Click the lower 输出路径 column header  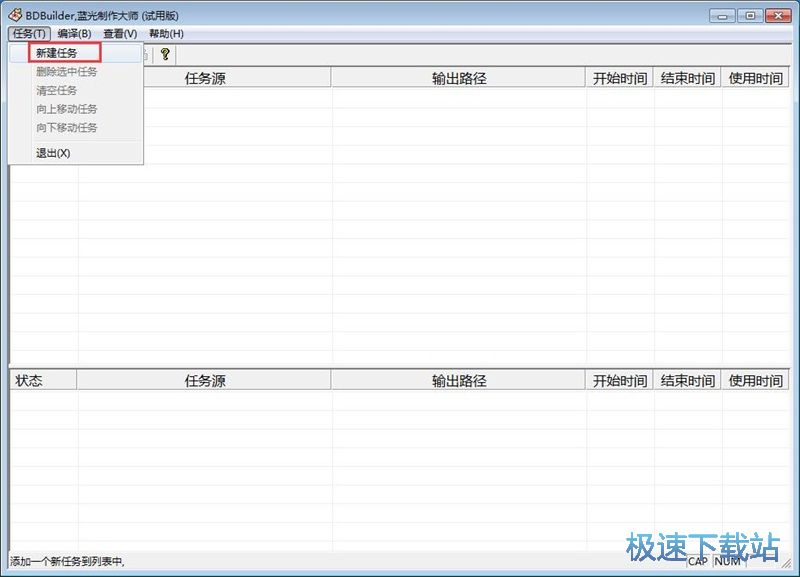pyautogui.click(x=458, y=381)
